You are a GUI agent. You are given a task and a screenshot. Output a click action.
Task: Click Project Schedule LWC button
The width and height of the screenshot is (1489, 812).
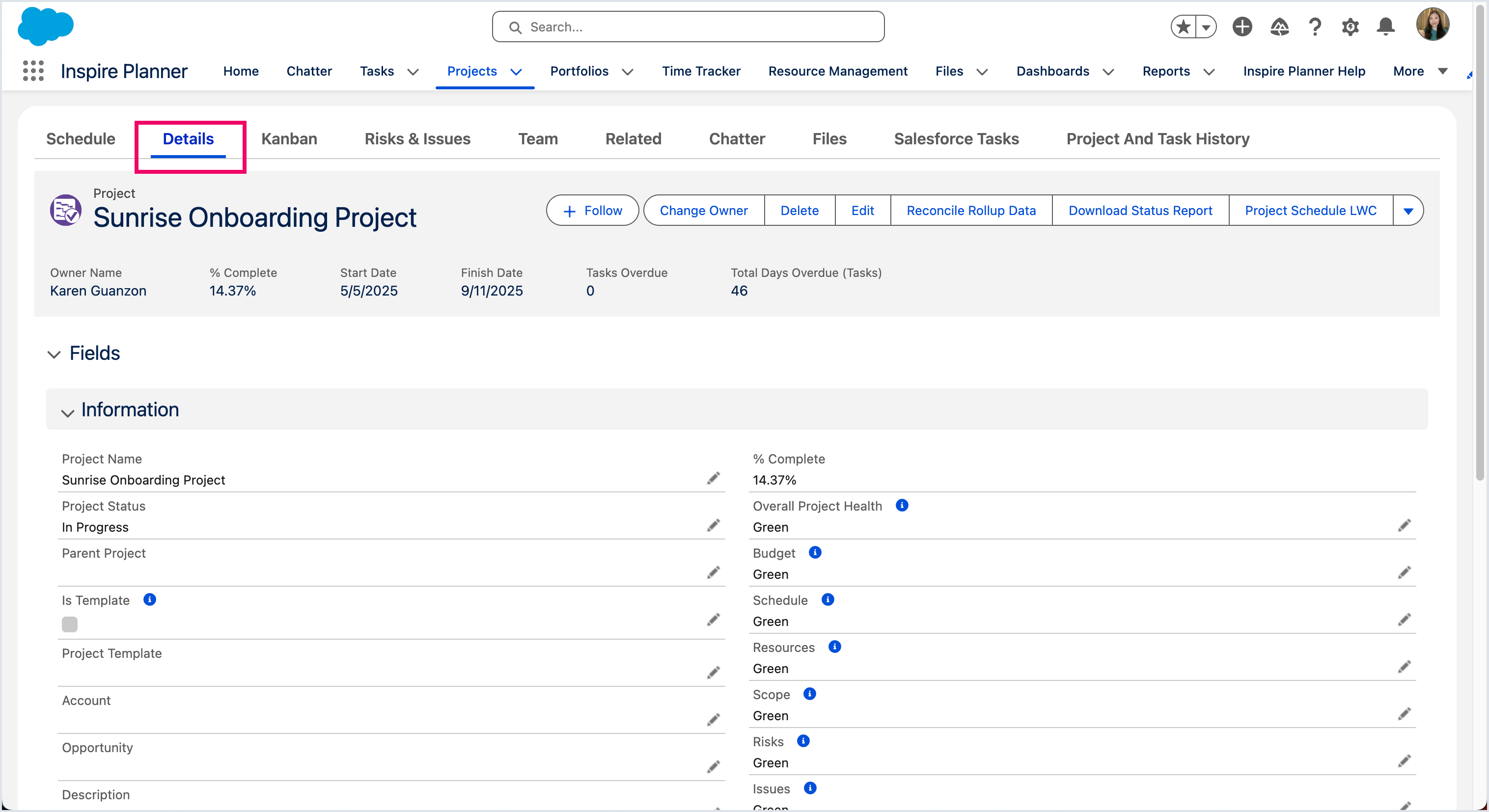[1310, 211]
